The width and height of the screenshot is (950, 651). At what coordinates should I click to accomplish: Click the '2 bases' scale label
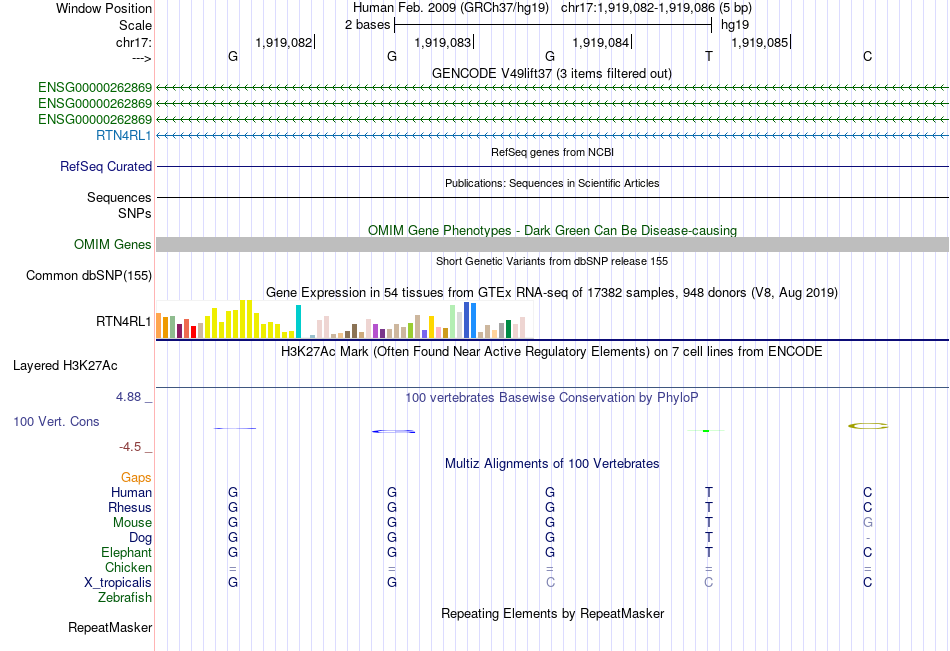pos(368,25)
